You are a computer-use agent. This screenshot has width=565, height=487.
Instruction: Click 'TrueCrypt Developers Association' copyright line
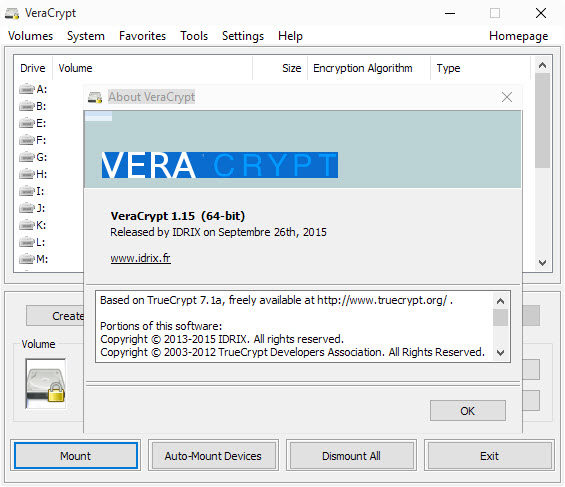coord(292,352)
